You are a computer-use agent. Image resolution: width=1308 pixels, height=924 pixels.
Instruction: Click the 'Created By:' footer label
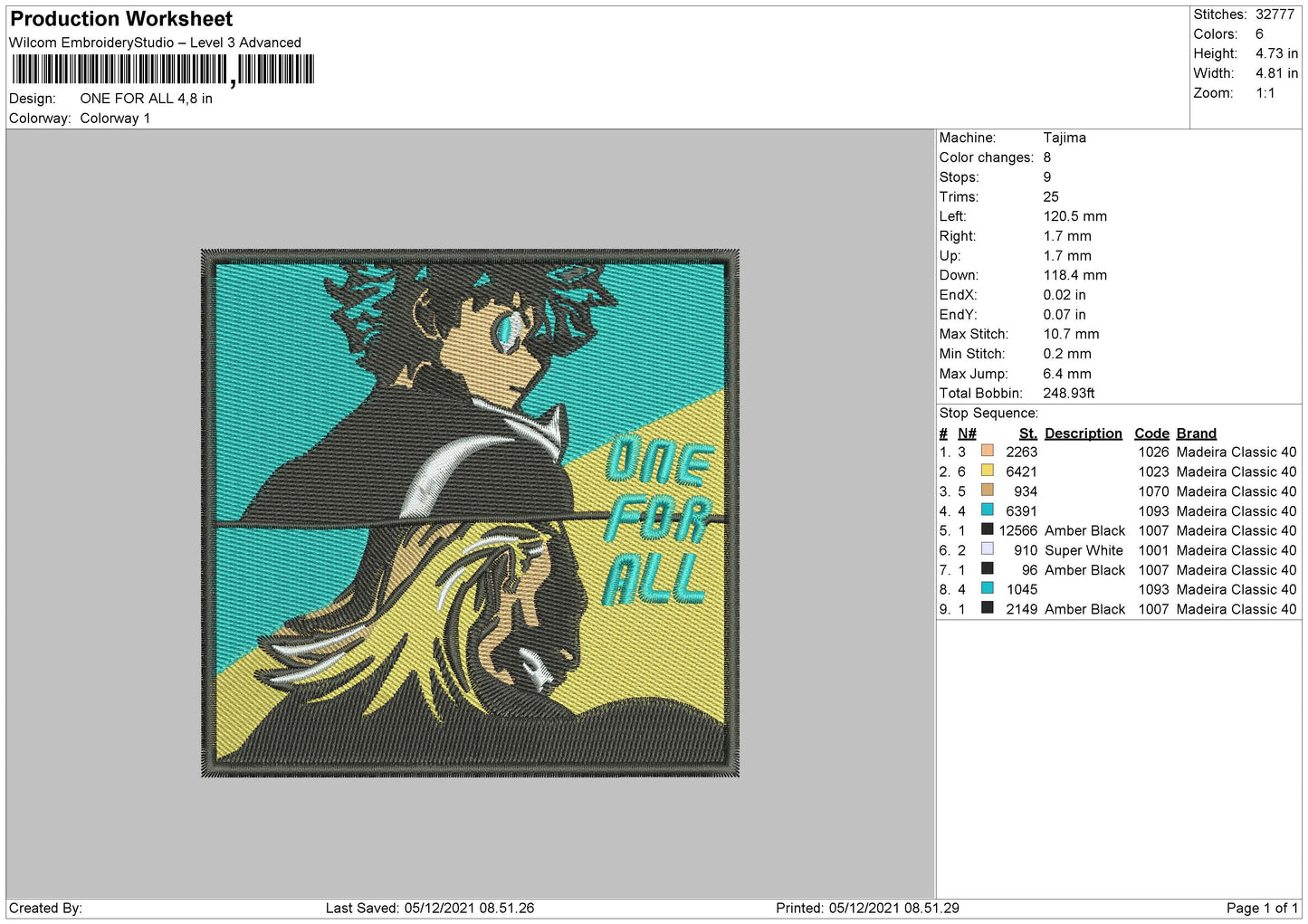[x=45, y=908]
